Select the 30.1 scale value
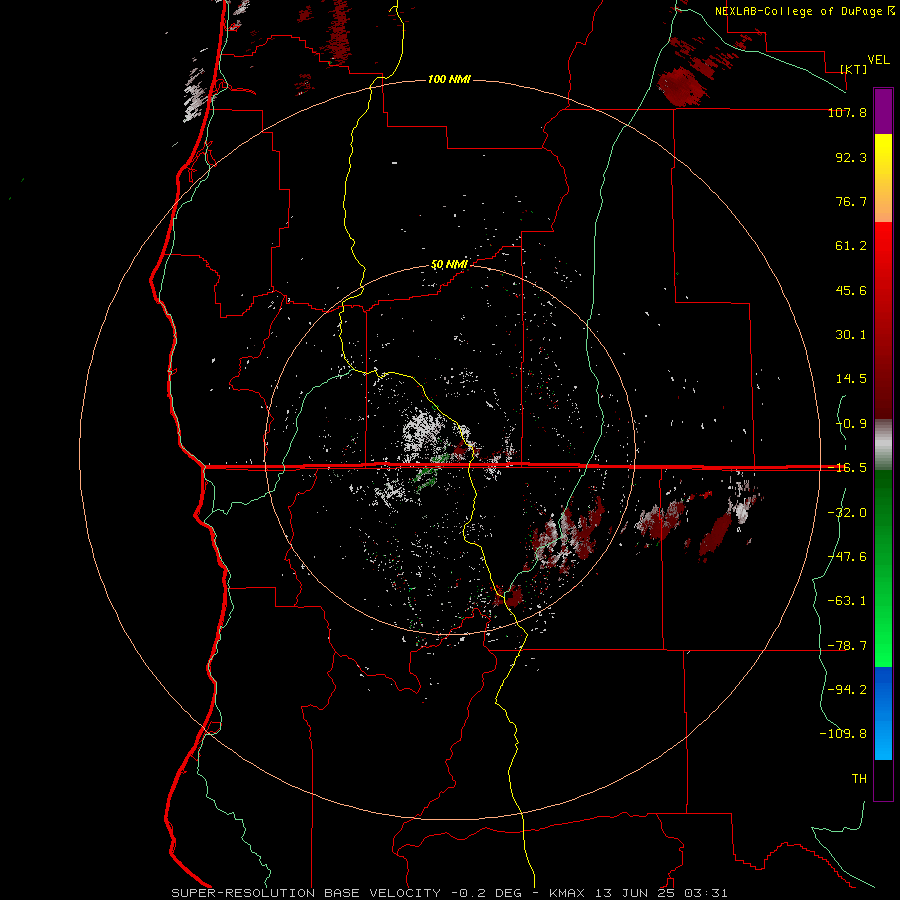 (851, 335)
